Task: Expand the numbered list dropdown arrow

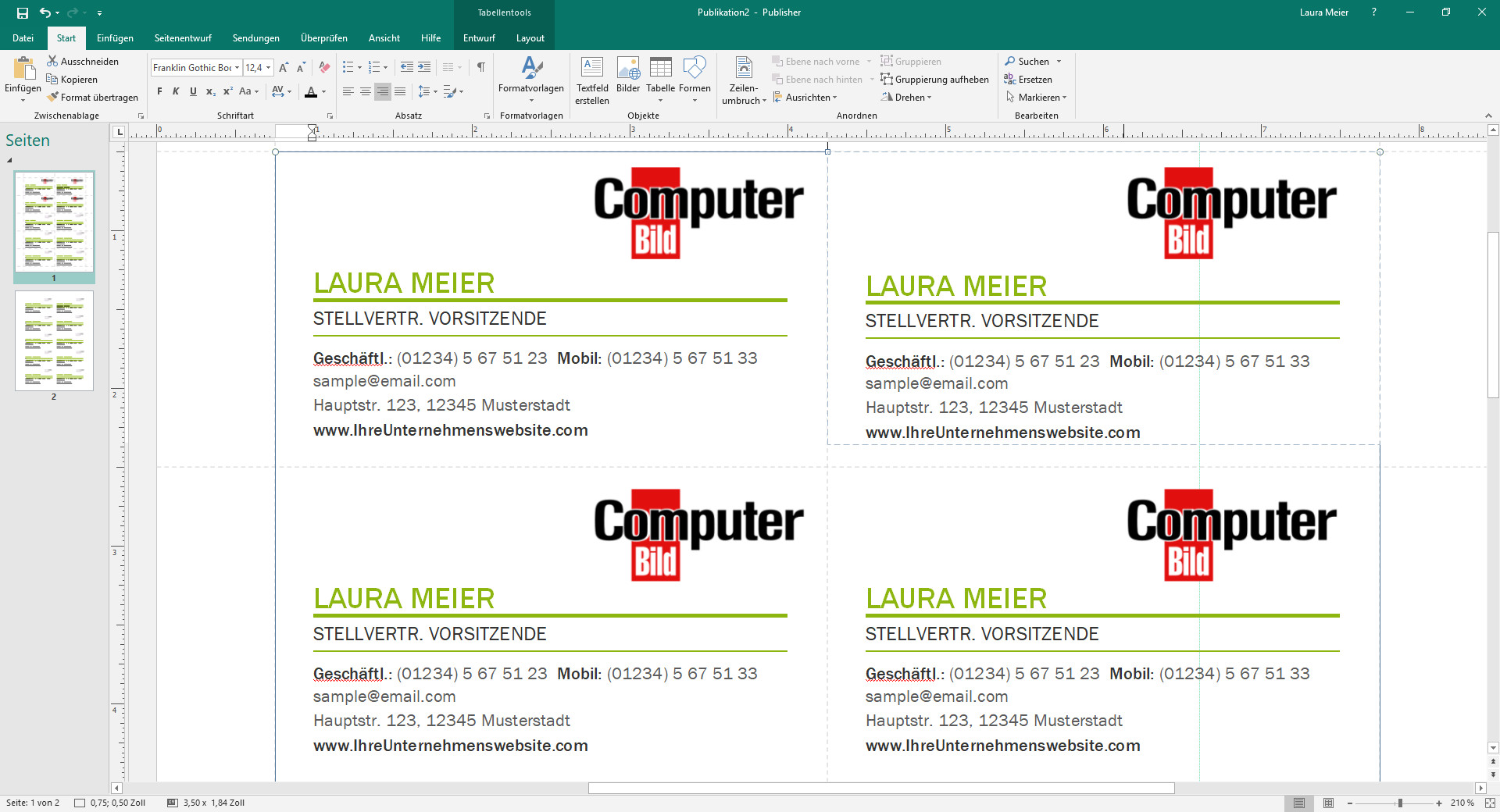Action: pyautogui.click(x=385, y=68)
